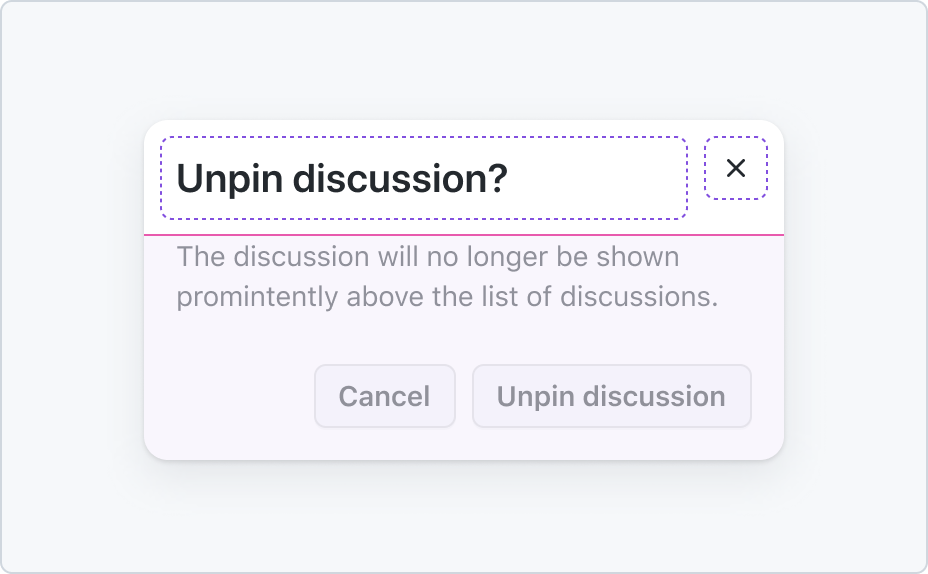Click the question mark in the title
The width and height of the screenshot is (928, 574).
[x=498, y=178]
